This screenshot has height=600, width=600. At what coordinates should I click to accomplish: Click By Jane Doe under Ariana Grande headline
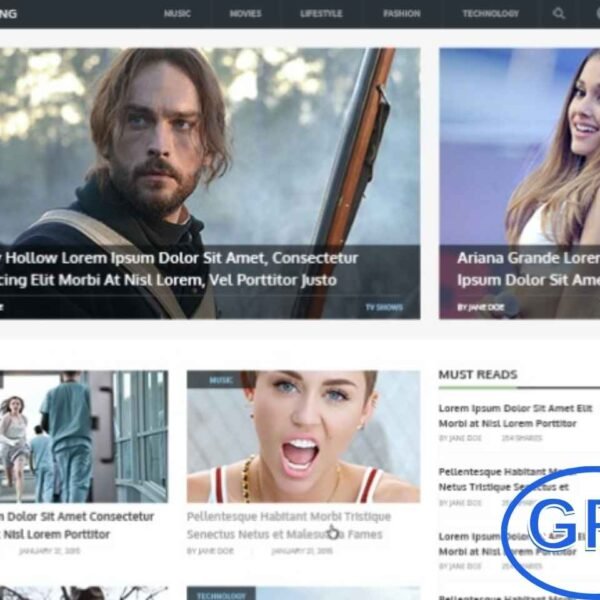(481, 307)
